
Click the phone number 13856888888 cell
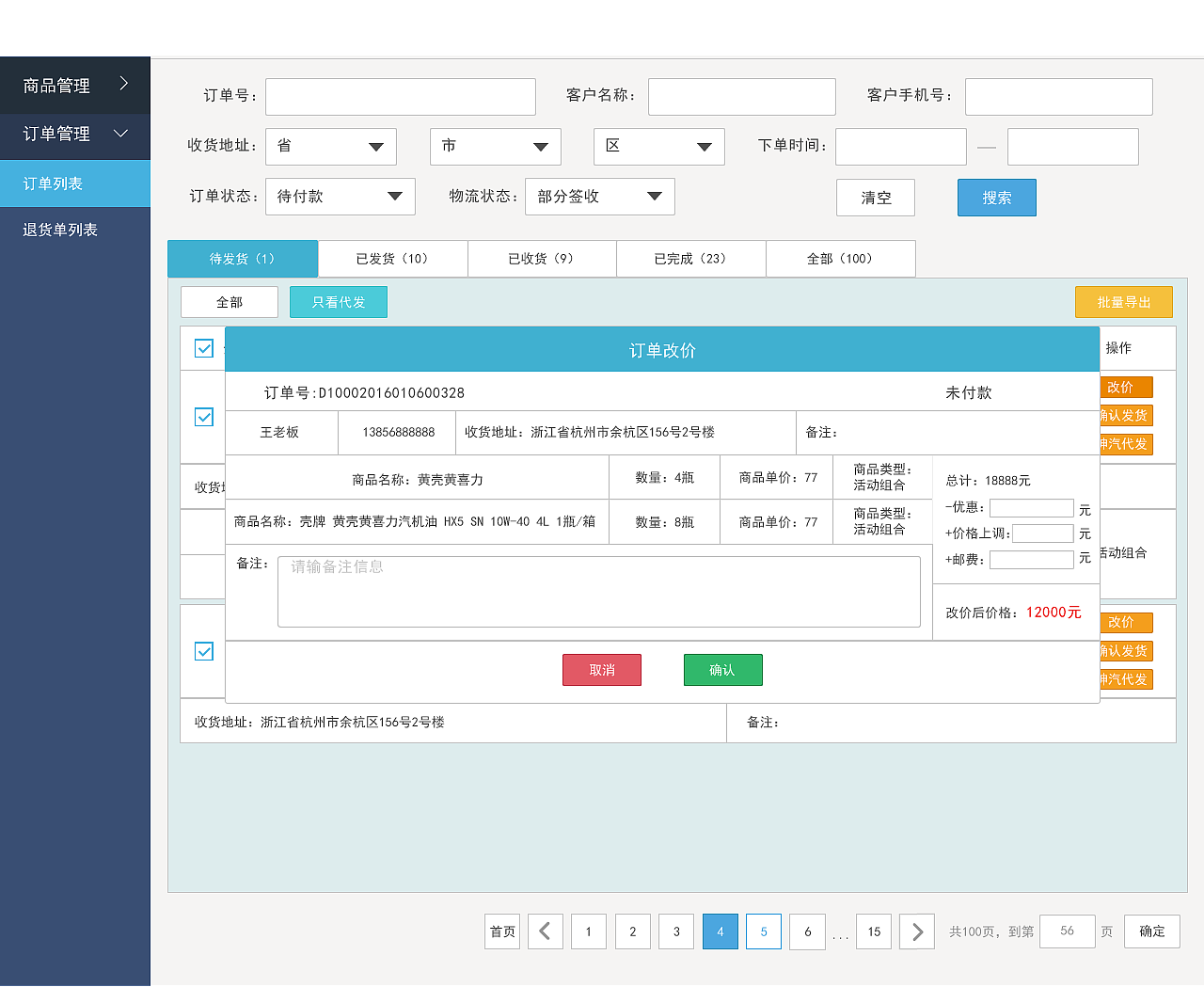[399, 433]
